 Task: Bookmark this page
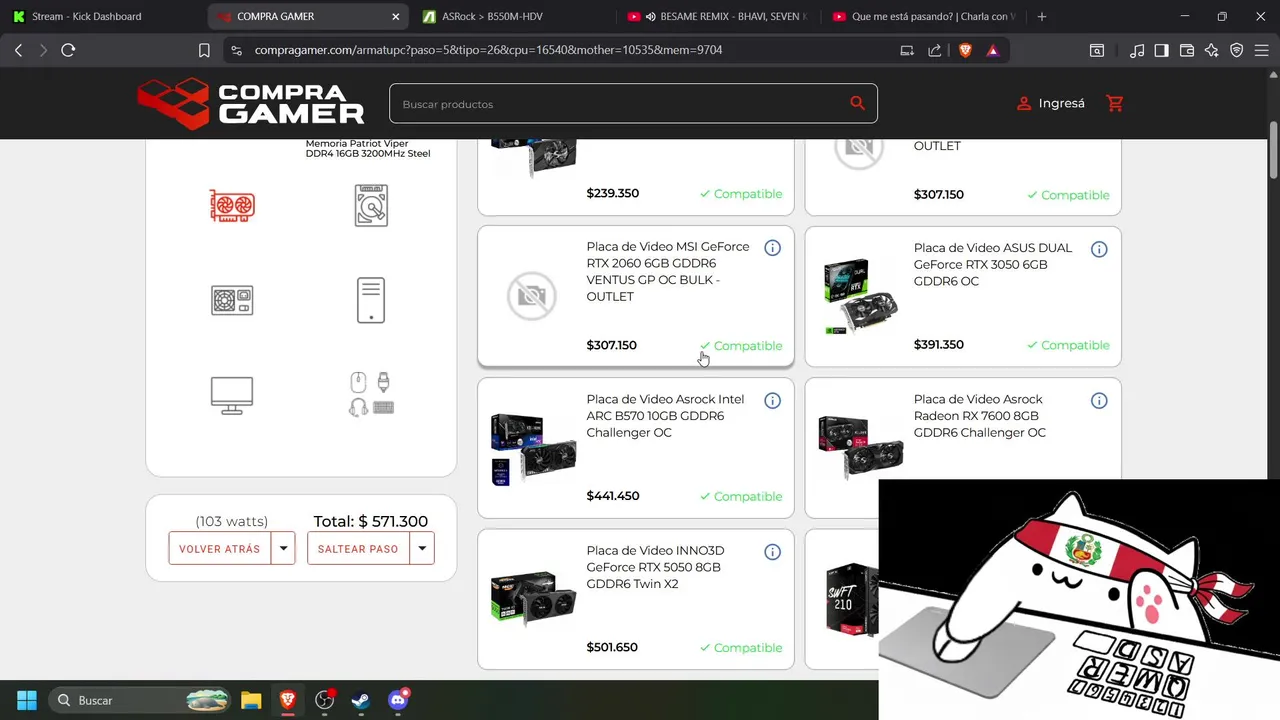pos(204,50)
